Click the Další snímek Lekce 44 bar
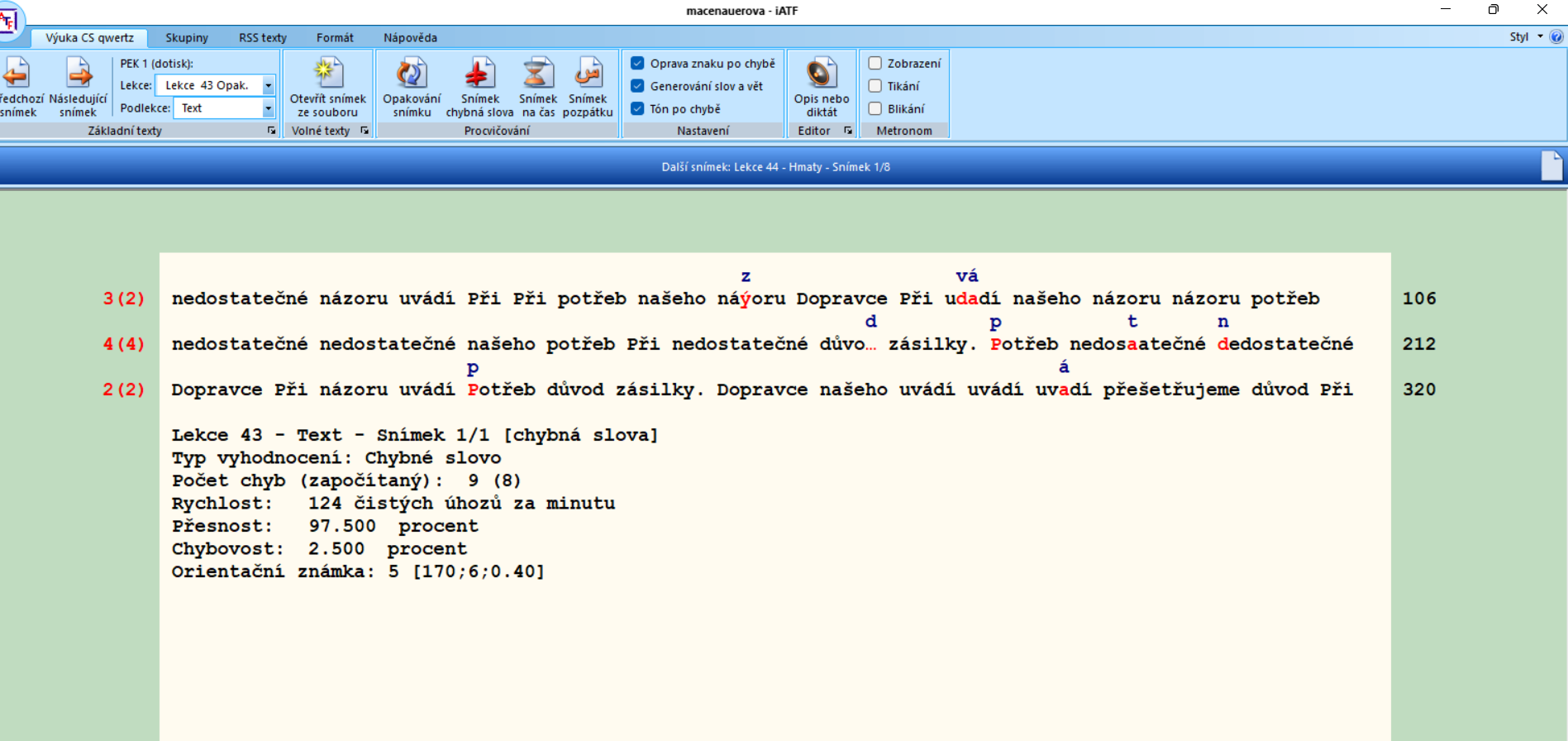The height and width of the screenshot is (741, 1568). pos(775,167)
